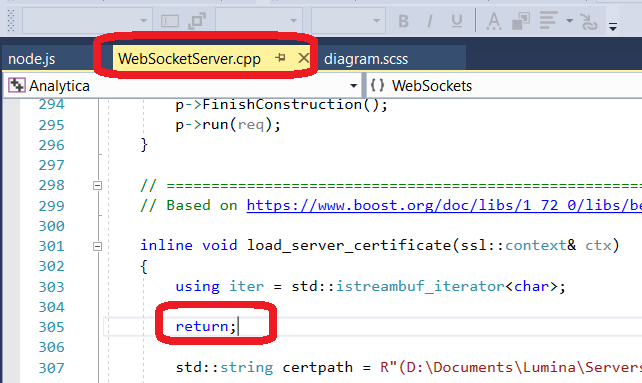Click the toolbar drag grip handle
The height and width of the screenshot is (383, 642).
point(11,20)
